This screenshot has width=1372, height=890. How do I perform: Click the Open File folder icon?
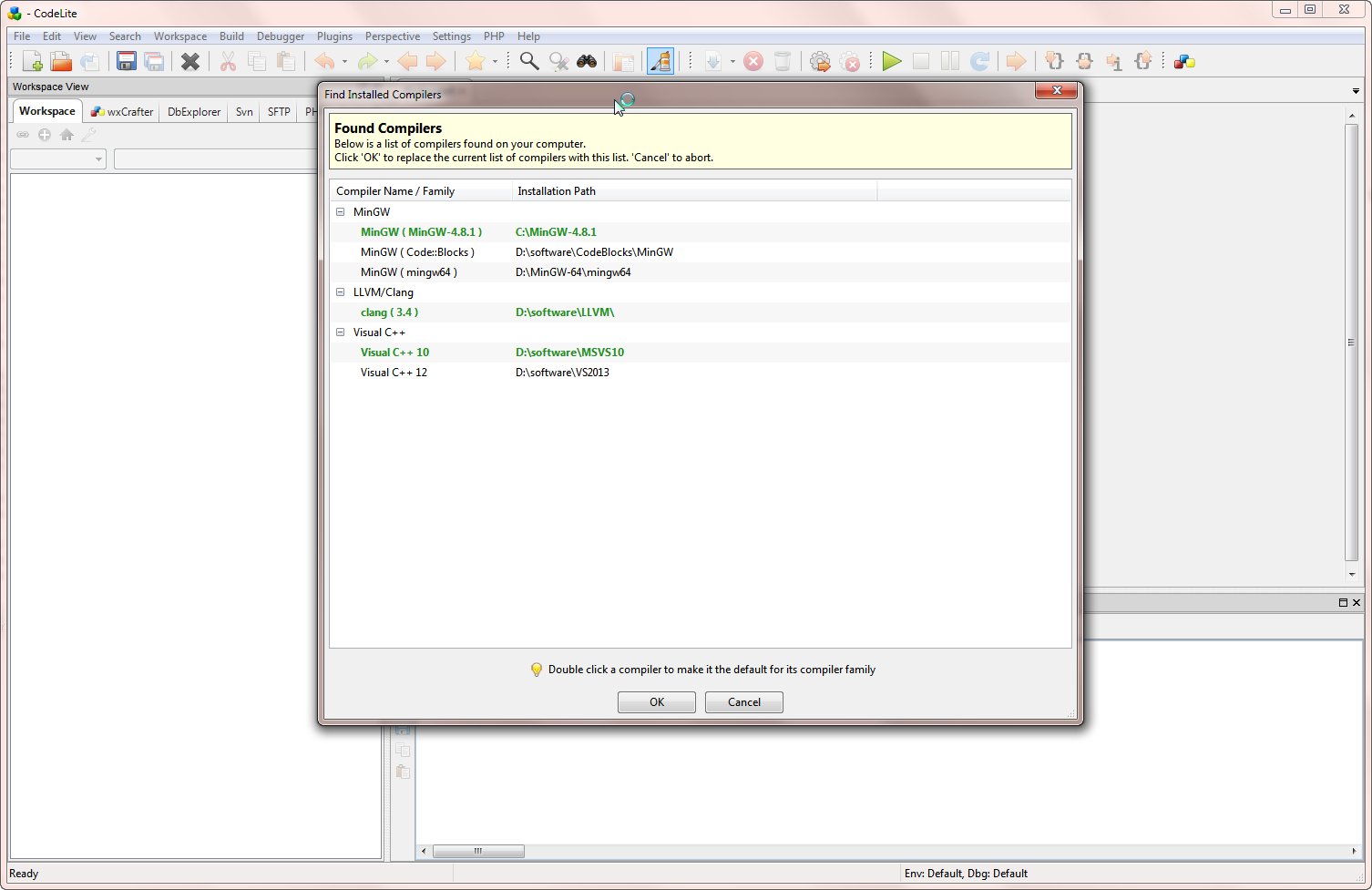pyautogui.click(x=61, y=61)
